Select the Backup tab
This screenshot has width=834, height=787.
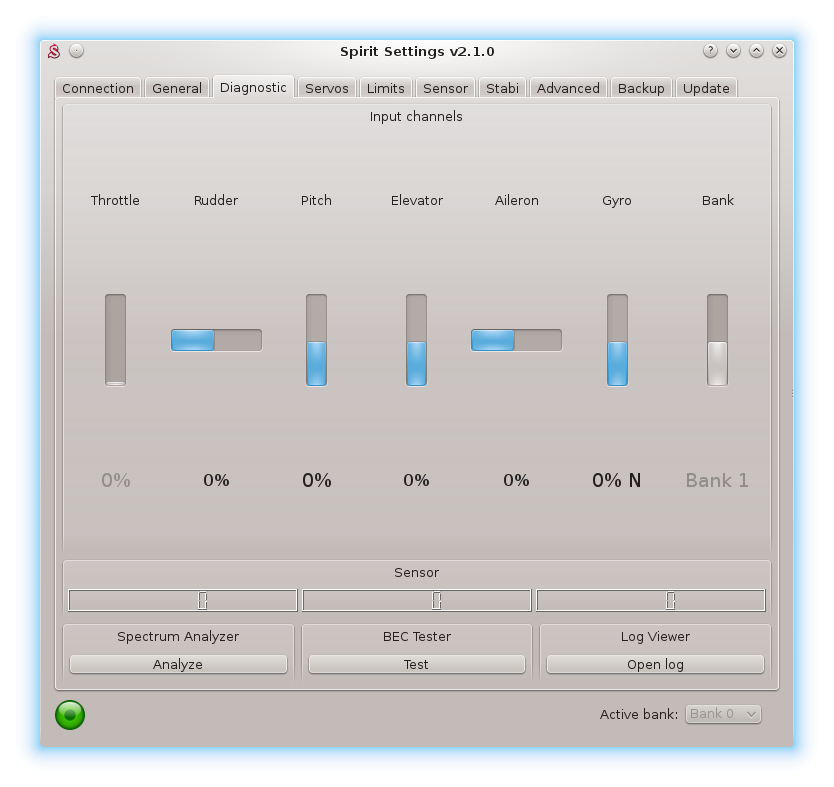pyautogui.click(x=641, y=88)
